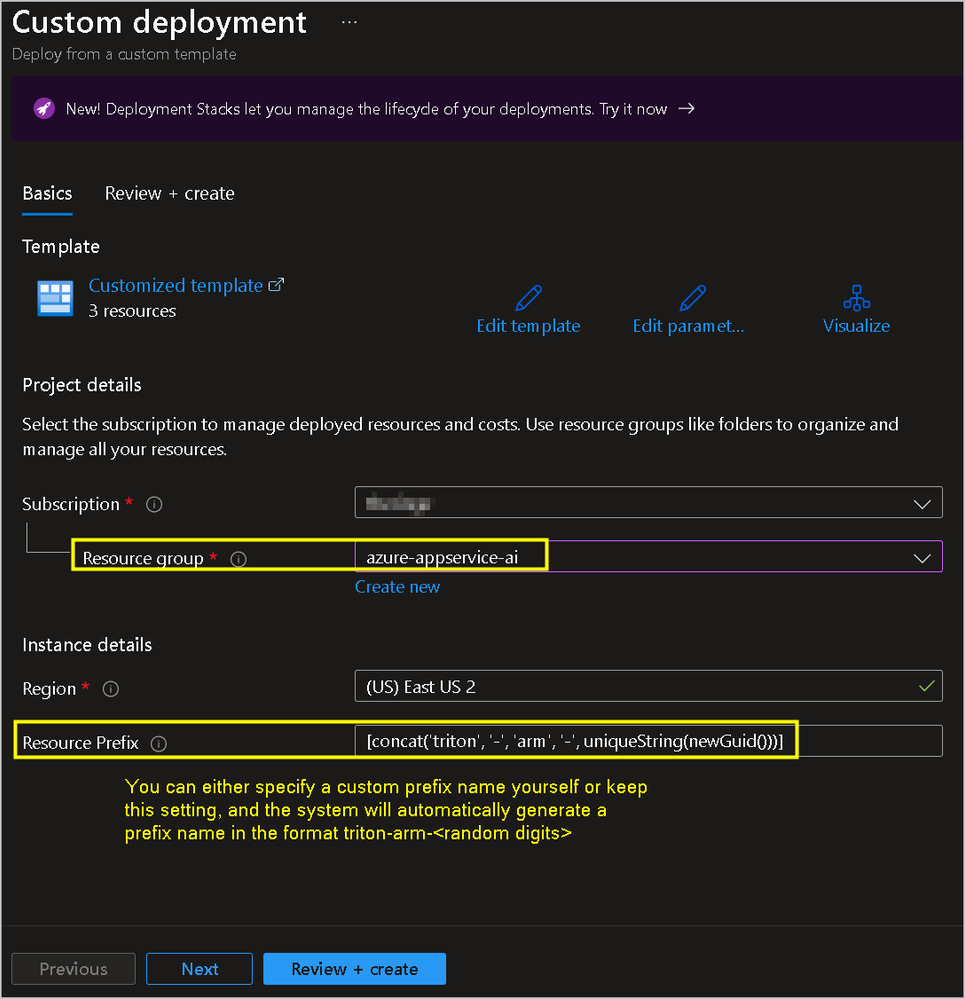Click the Edit paramet... link text
965x999 pixels.
(x=689, y=326)
